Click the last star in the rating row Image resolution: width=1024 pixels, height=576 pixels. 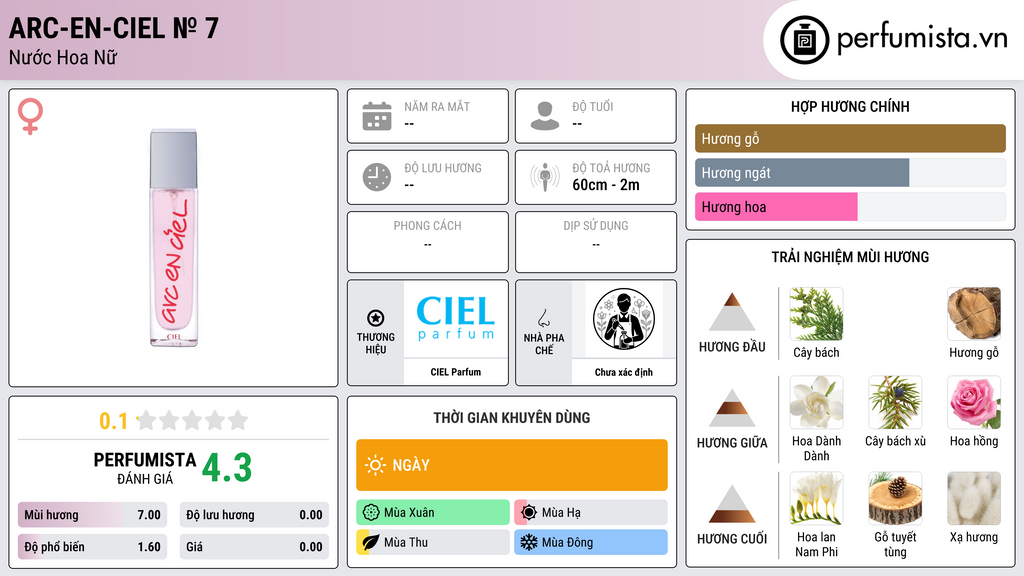pos(238,420)
